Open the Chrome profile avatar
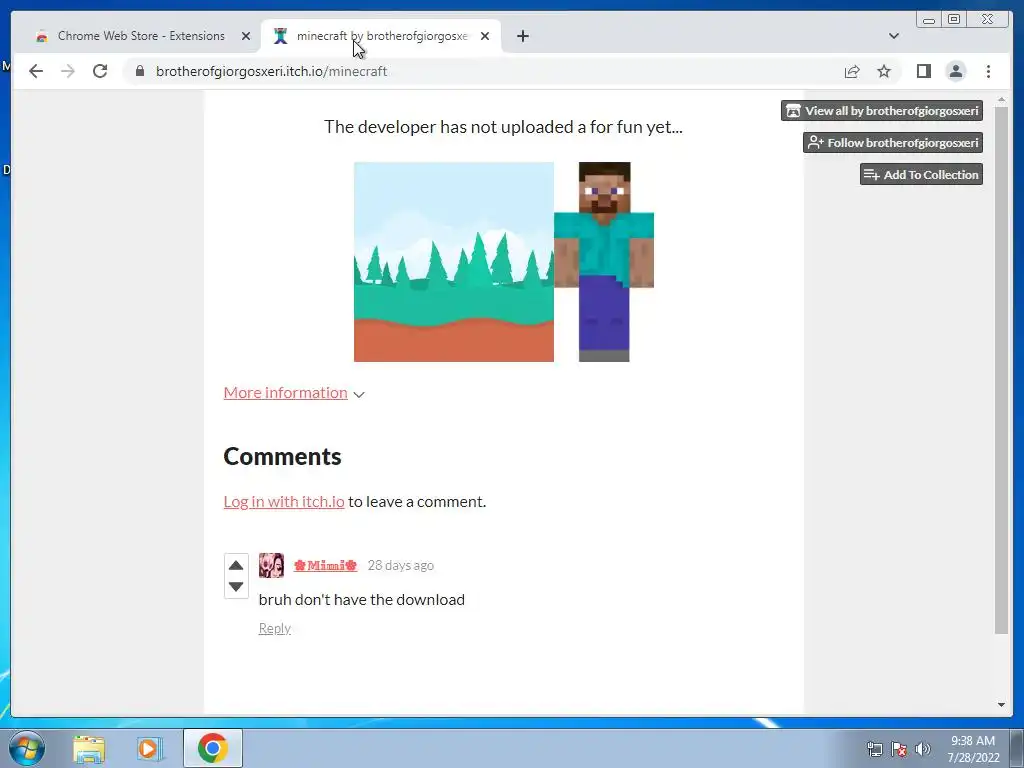 click(955, 71)
